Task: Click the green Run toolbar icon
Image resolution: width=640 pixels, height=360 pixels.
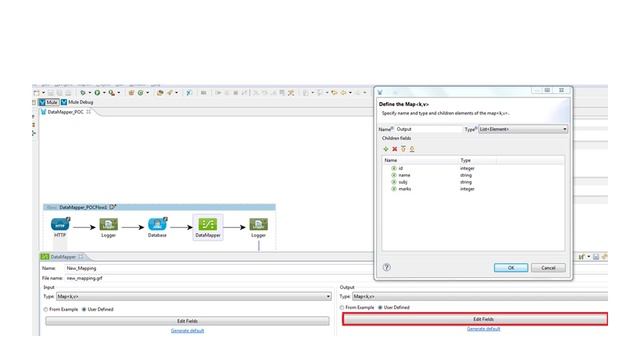Action: [x=97, y=93]
